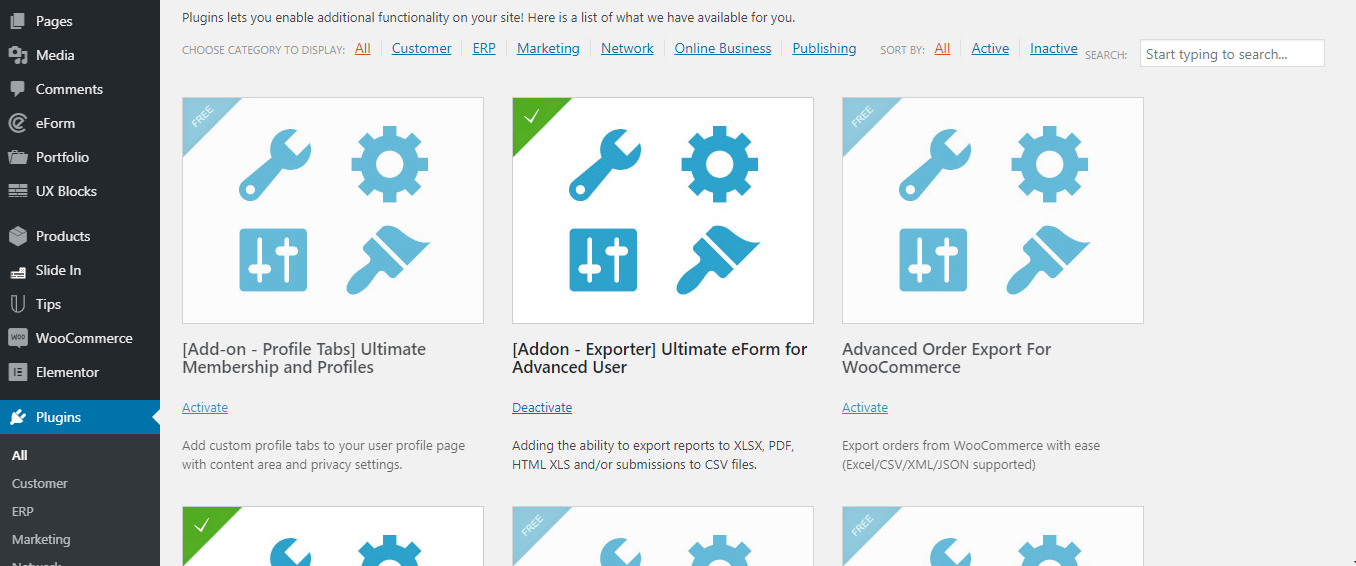Image resolution: width=1356 pixels, height=566 pixels.
Task: Click the Media icon in sidebar
Action: 17,55
